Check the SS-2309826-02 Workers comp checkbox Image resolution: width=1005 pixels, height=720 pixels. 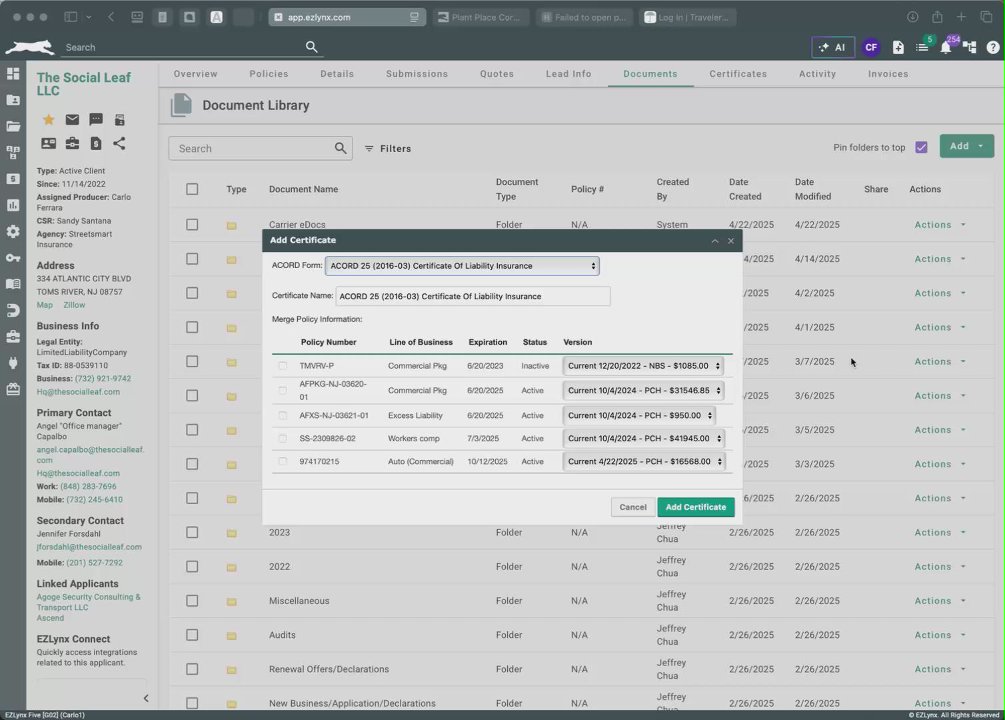coord(283,439)
